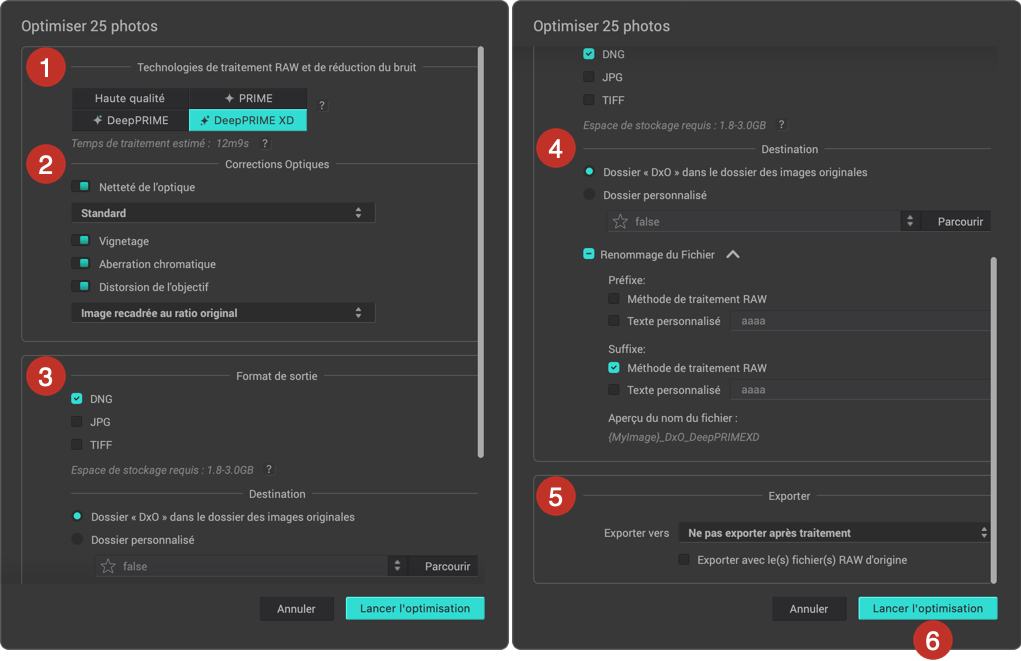Open help icon beside the RAW processing tabs
This screenshot has width=1021, height=661.
point(322,105)
